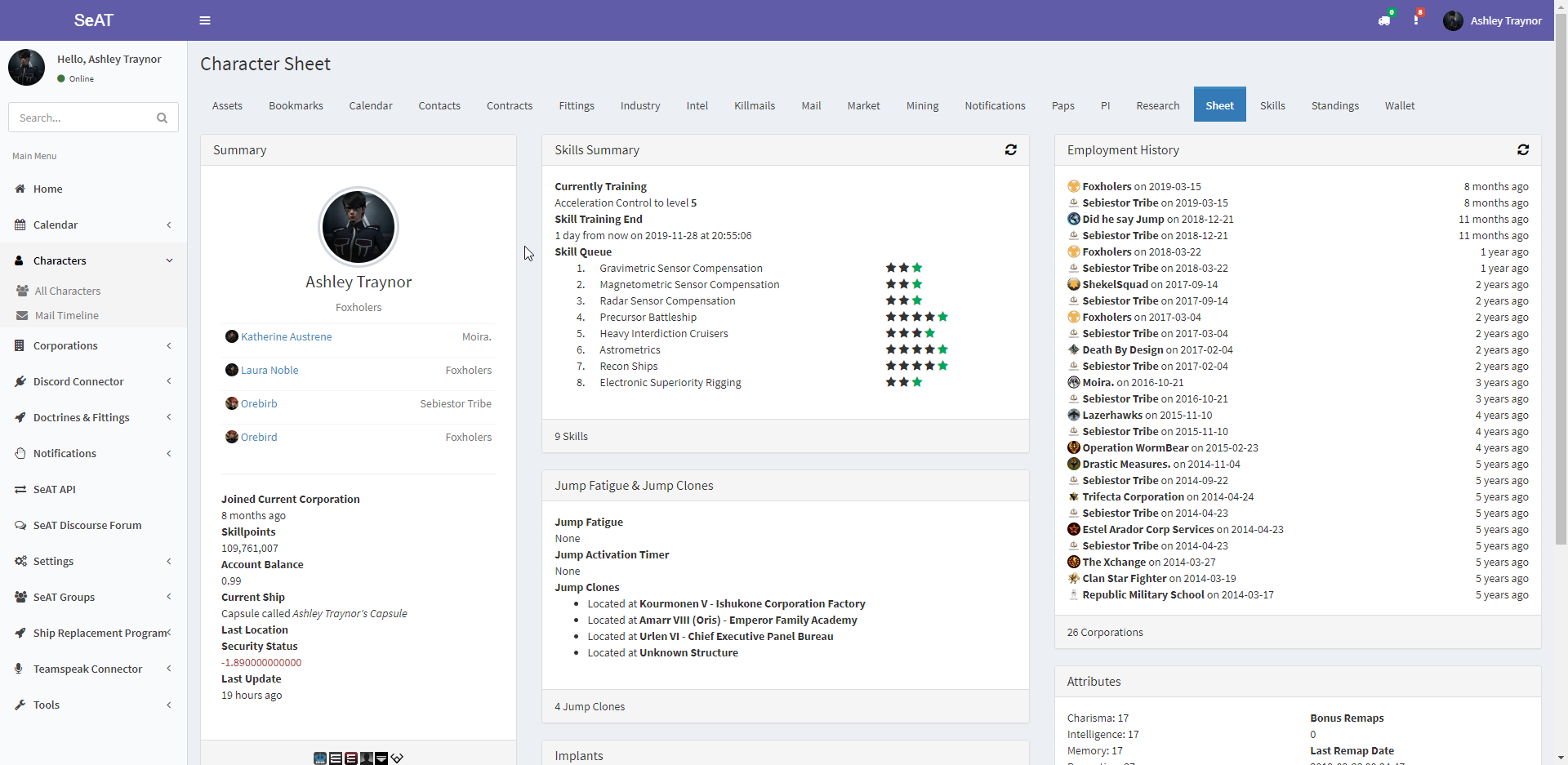
Task: Click the scrollbar down arrow
Action: (x=1561, y=758)
